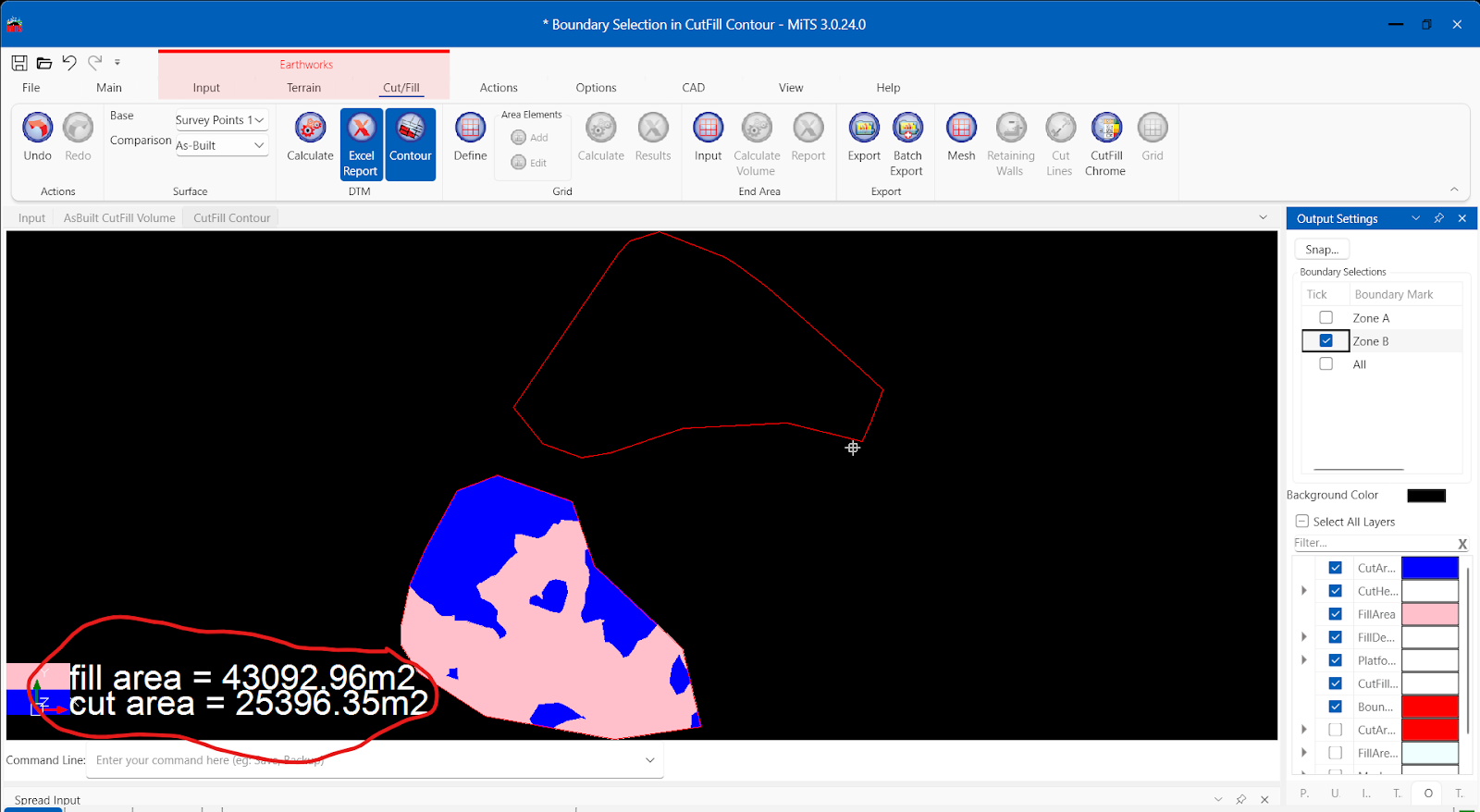Expand the Platfo... layer row
1480x812 pixels.
coord(1304,660)
